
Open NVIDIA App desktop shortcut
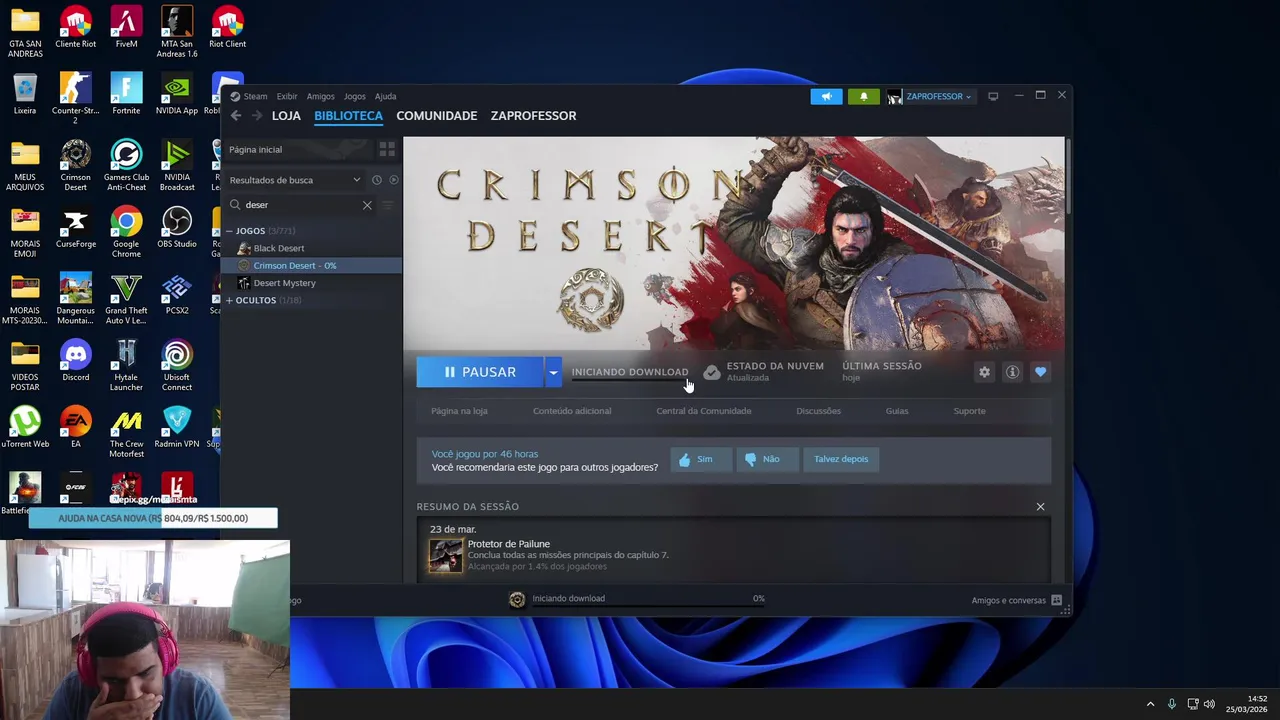coord(177,94)
